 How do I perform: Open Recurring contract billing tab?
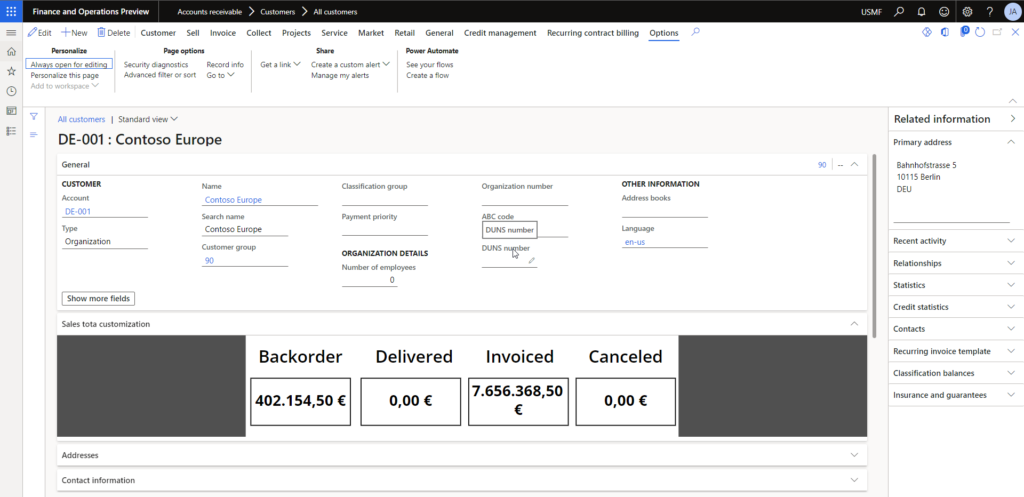(593, 33)
